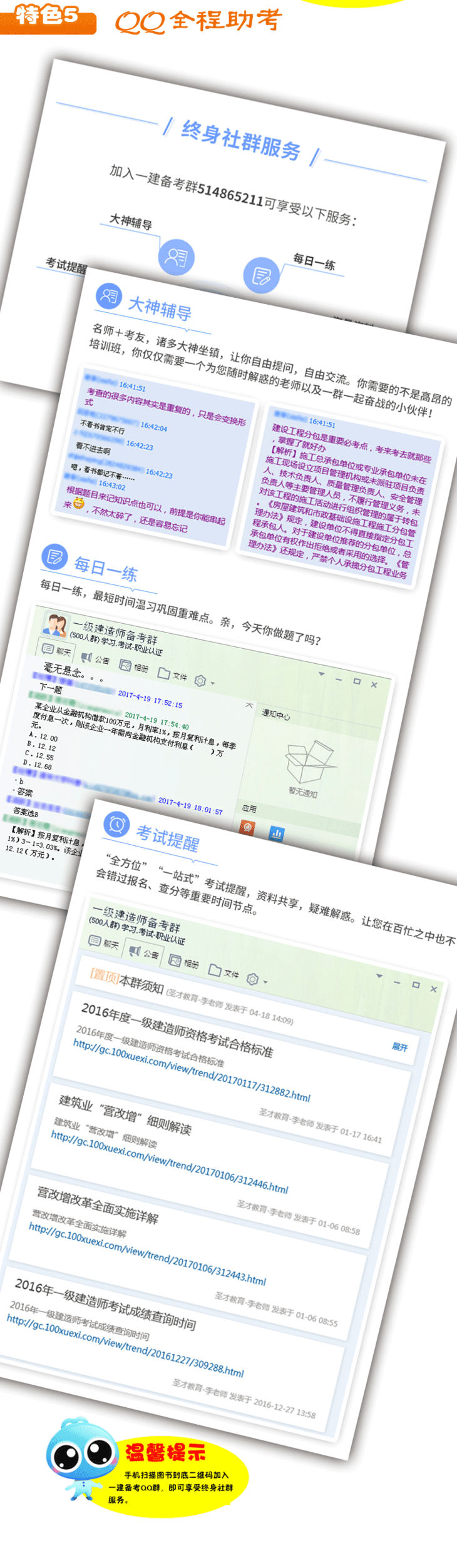Screen dimensions: 457x1568
Task: Maximize the announcement group window
Action: click(x=415, y=984)
